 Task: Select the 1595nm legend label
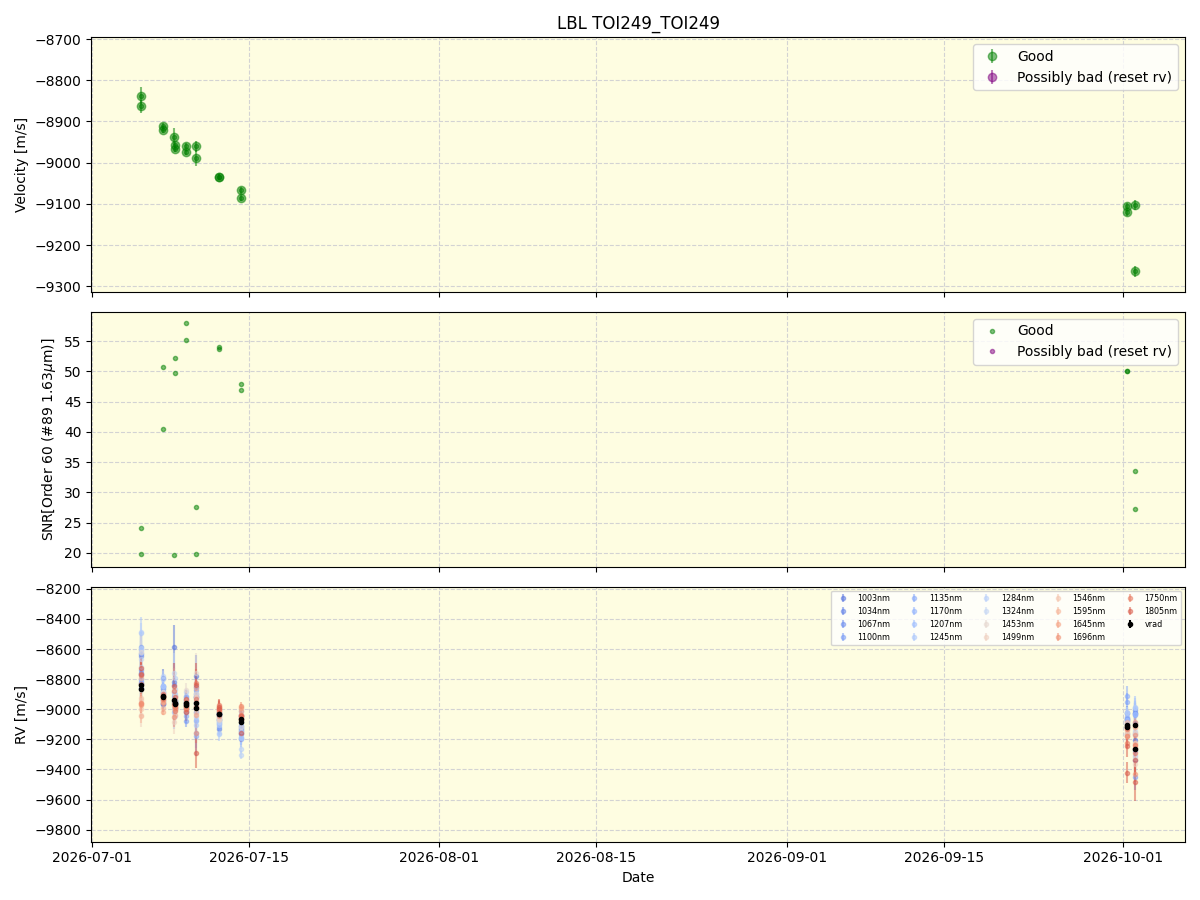[1089, 611]
